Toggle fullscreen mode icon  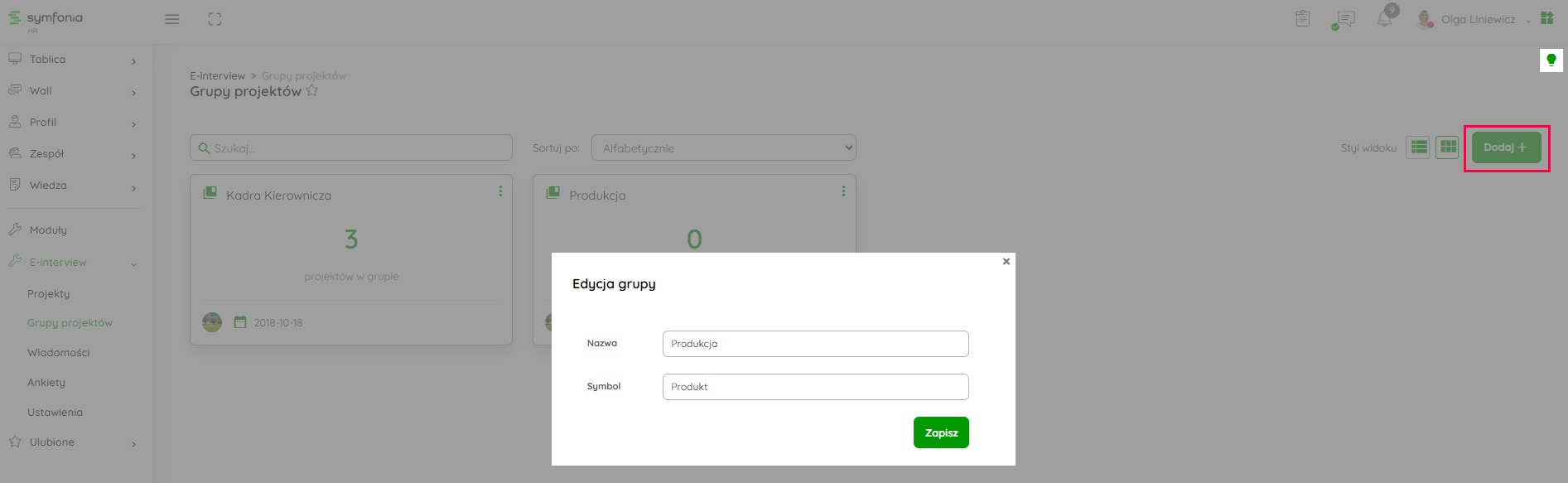click(215, 19)
